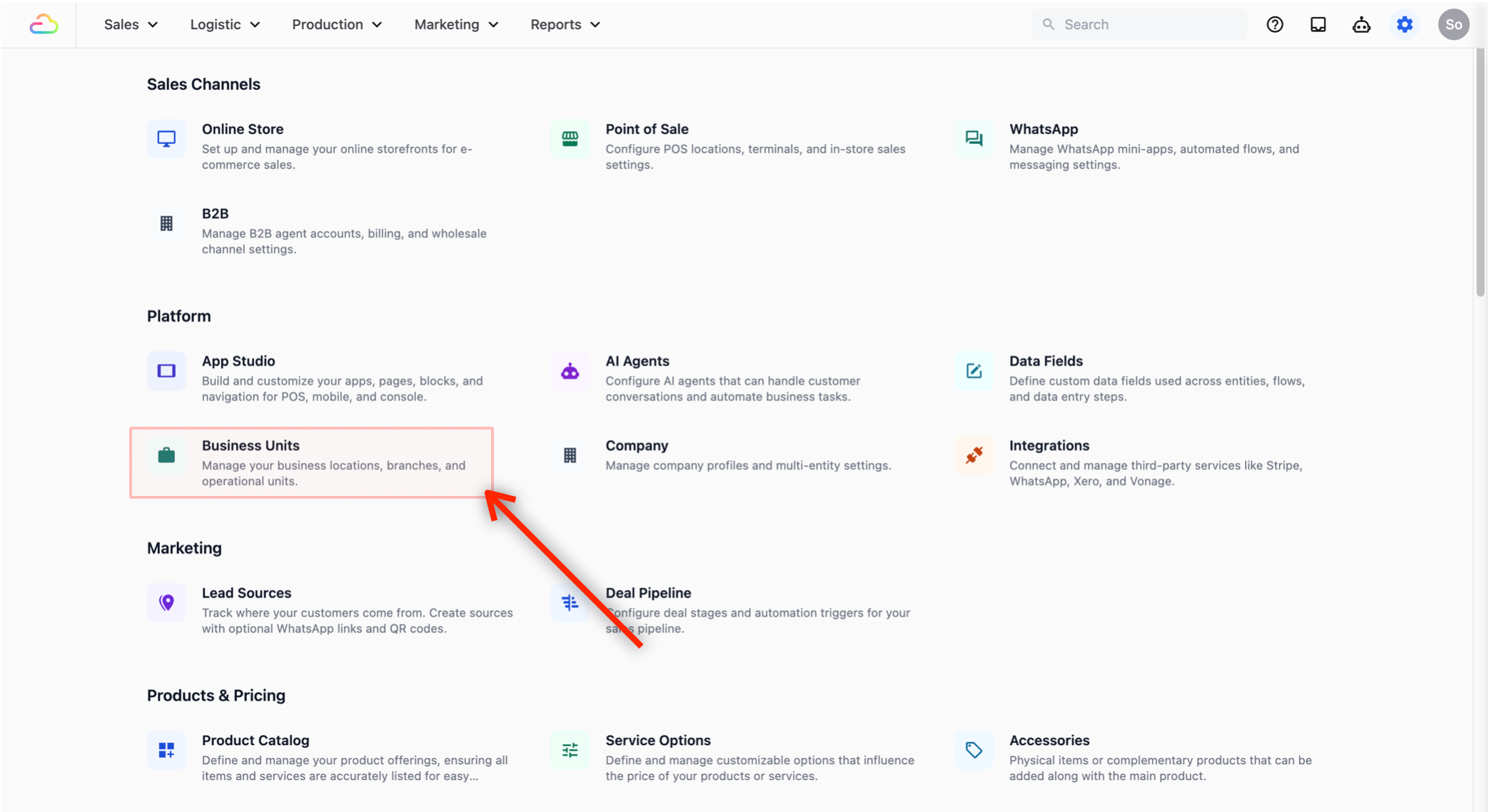The width and height of the screenshot is (1489, 812).
Task: Open the Marketing menu in navbar
Action: tap(455, 24)
